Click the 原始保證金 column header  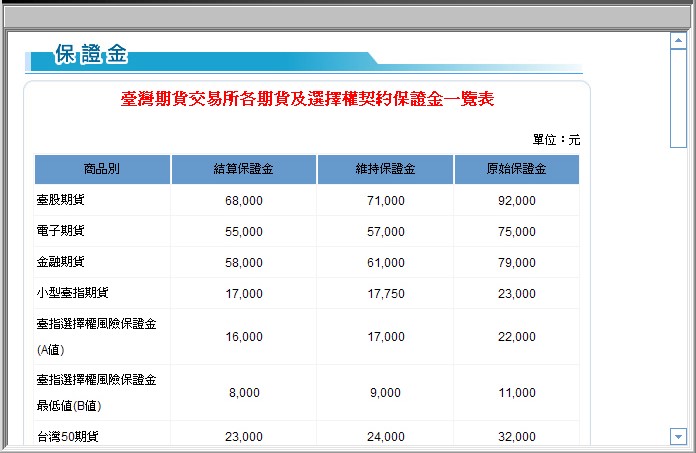tap(517, 169)
